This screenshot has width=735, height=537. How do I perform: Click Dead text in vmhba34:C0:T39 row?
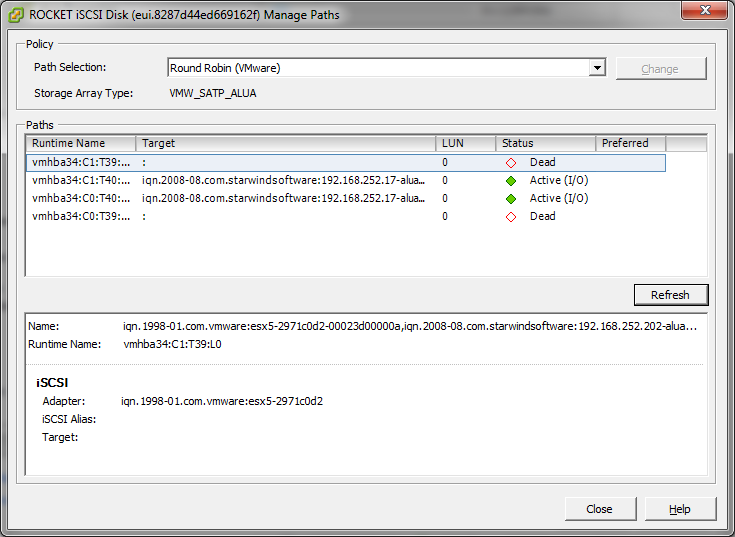click(x=543, y=216)
